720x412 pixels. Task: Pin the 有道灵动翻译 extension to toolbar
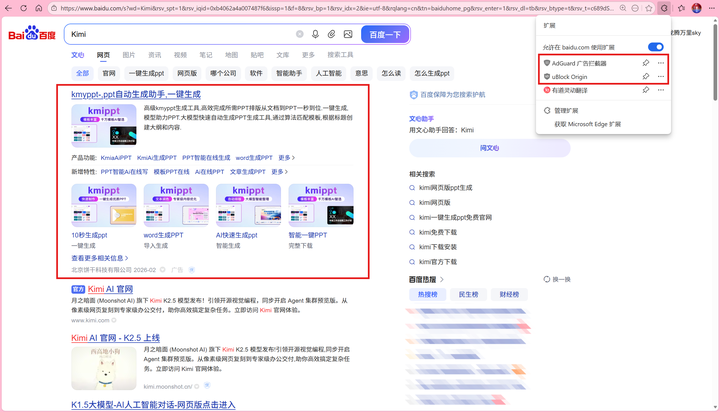pyautogui.click(x=646, y=90)
